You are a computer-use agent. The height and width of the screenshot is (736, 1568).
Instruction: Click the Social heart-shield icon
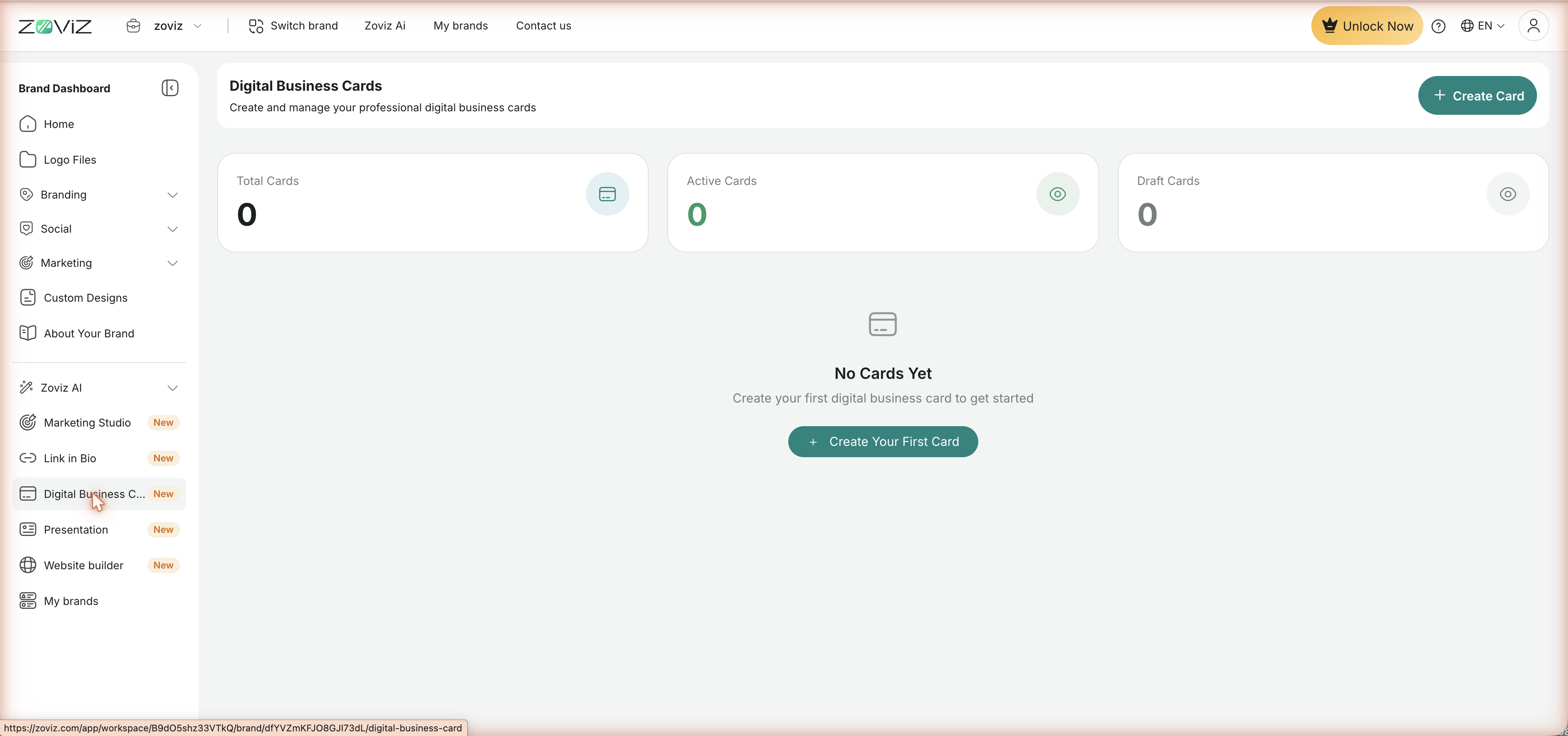coord(26,228)
